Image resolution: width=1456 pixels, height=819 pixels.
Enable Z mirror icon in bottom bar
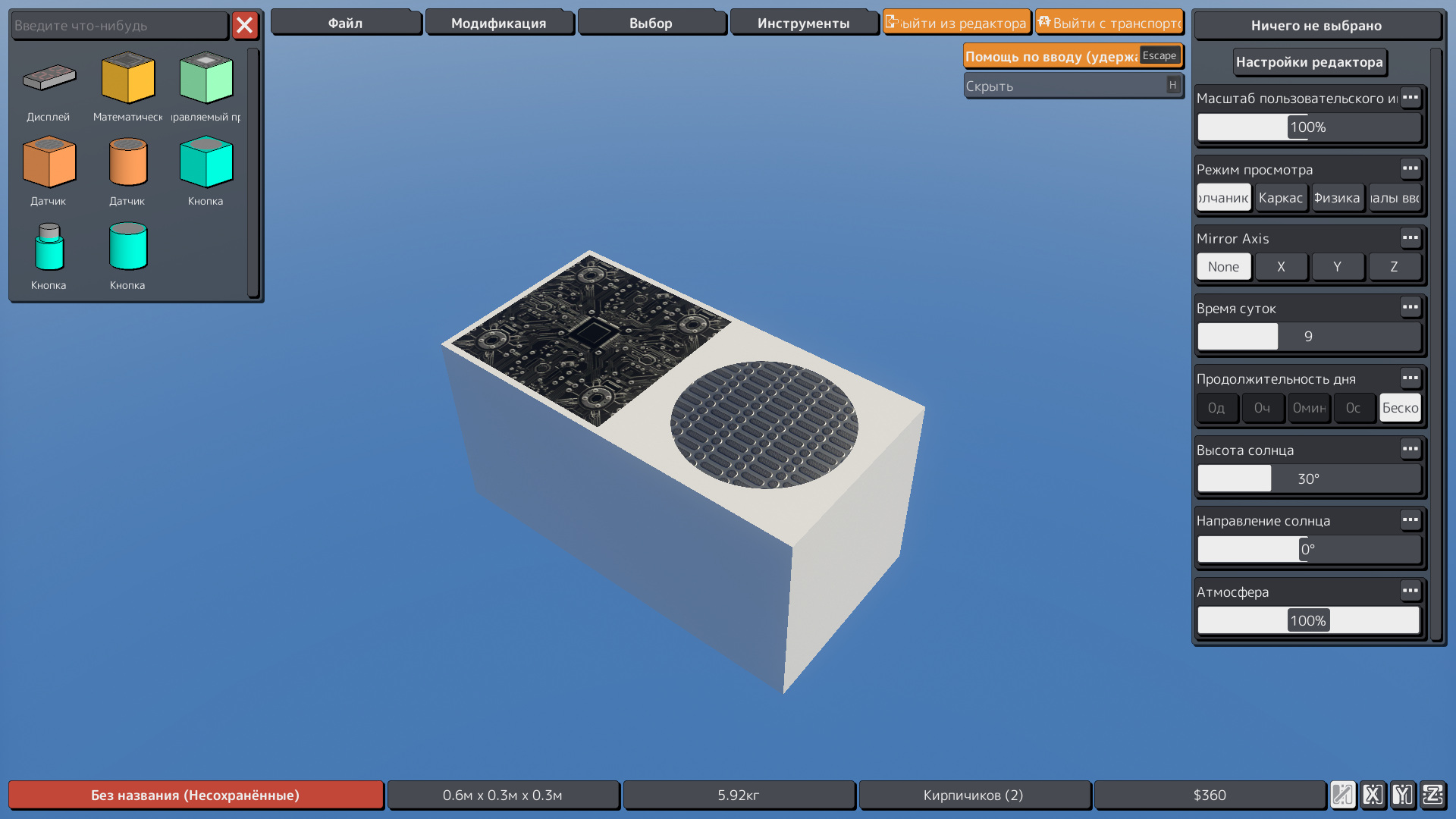click(1432, 795)
